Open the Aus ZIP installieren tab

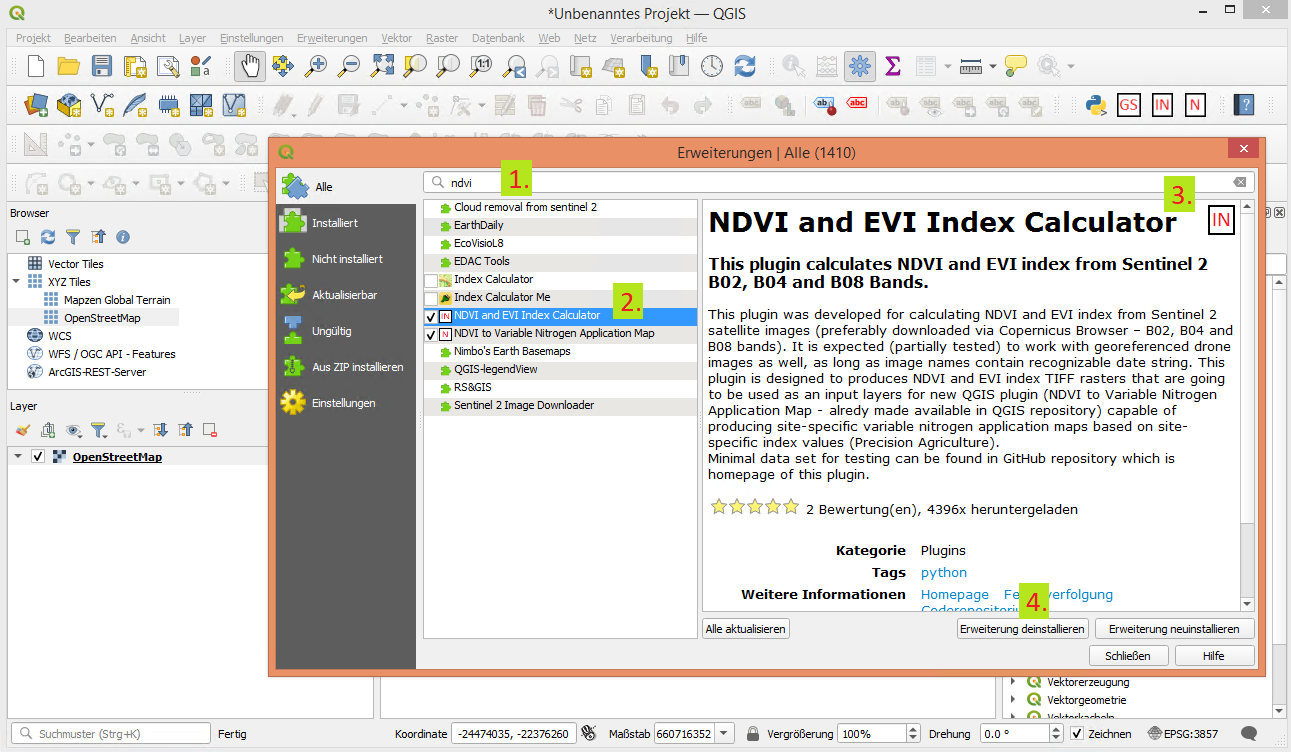pyautogui.click(x=346, y=367)
